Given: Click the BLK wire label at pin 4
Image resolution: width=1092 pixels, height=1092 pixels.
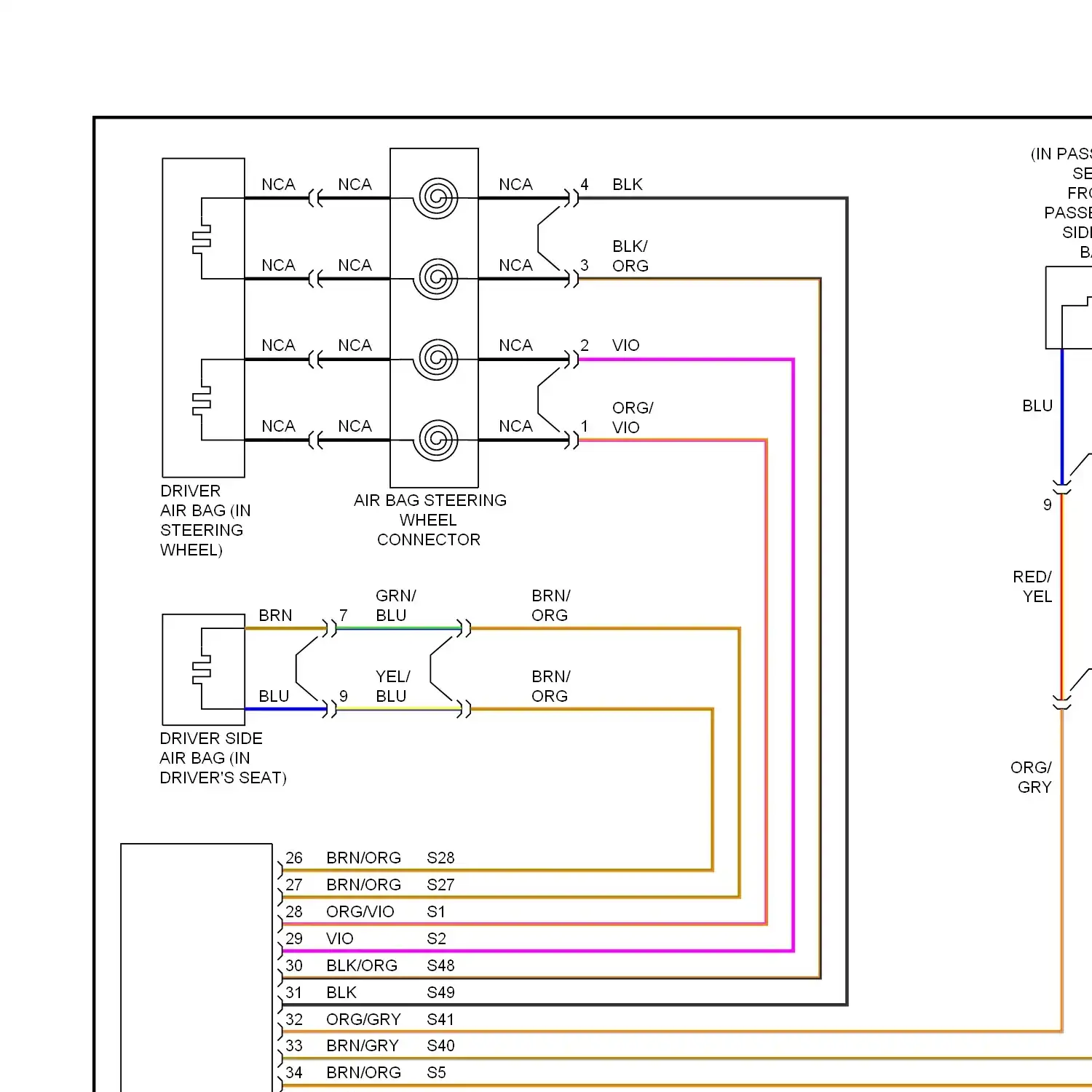Looking at the screenshot, I should [x=628, y=184].
